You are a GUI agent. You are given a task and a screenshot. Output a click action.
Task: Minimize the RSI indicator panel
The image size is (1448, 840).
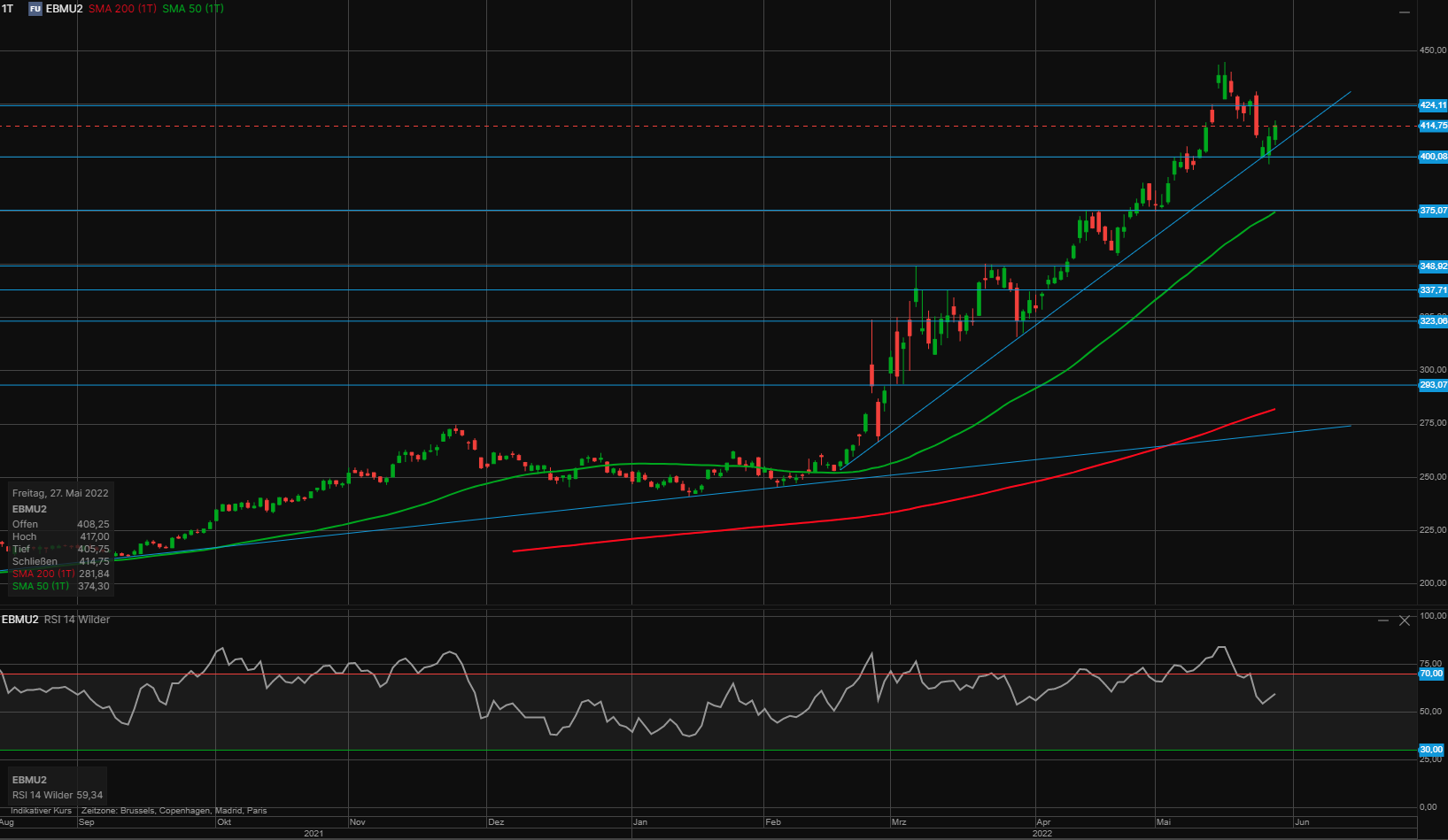click(x=1383, y=620)
